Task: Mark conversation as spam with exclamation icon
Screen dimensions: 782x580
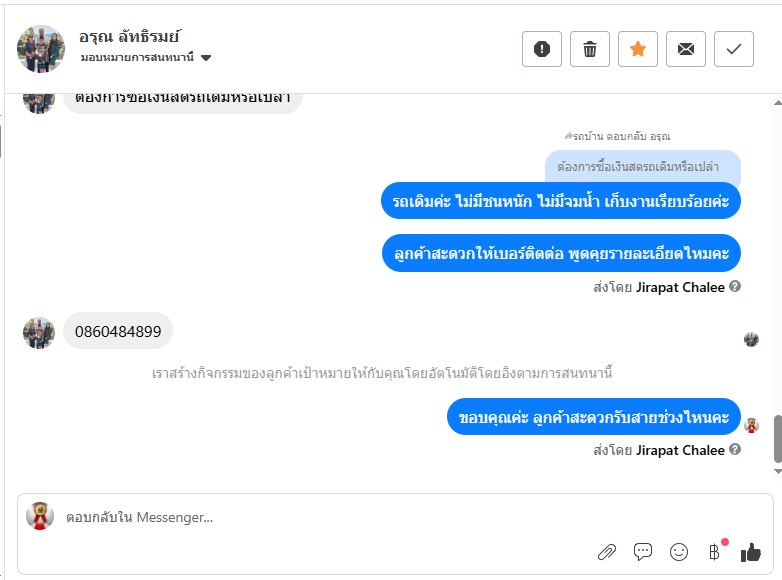Action: (x=542, y=49)
